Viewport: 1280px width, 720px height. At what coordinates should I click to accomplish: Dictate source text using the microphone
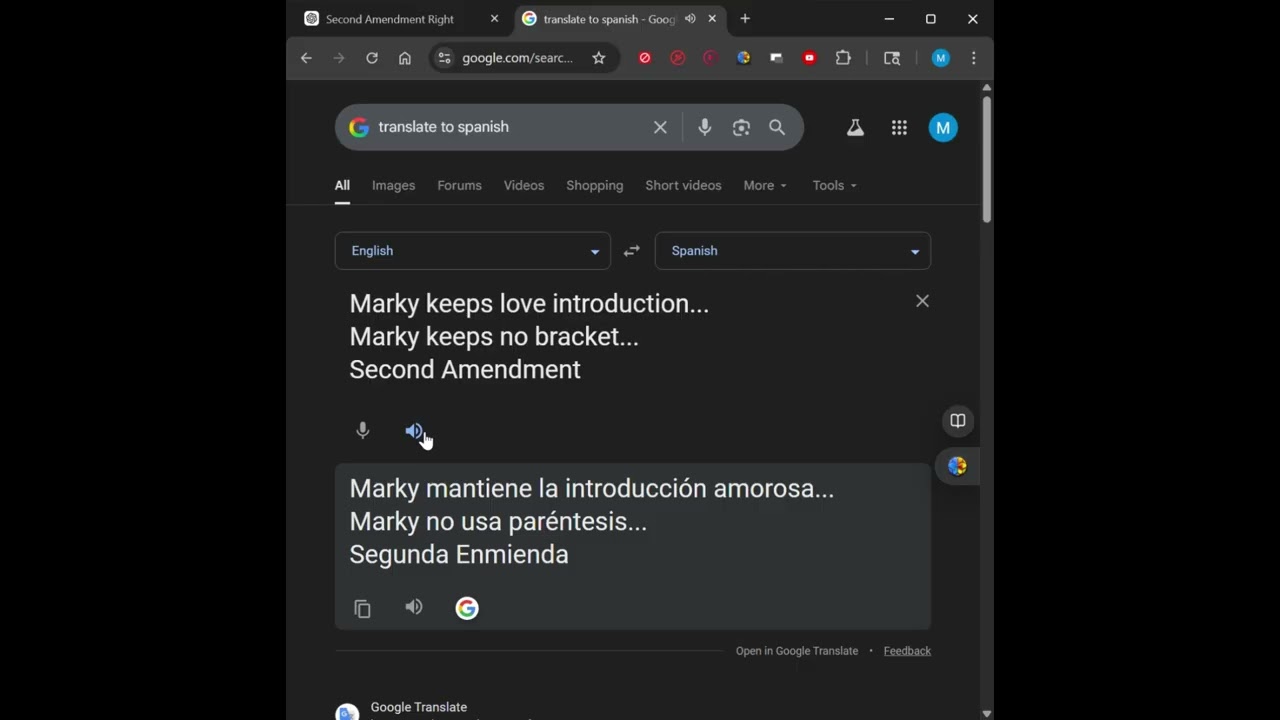tap(363, 431)
